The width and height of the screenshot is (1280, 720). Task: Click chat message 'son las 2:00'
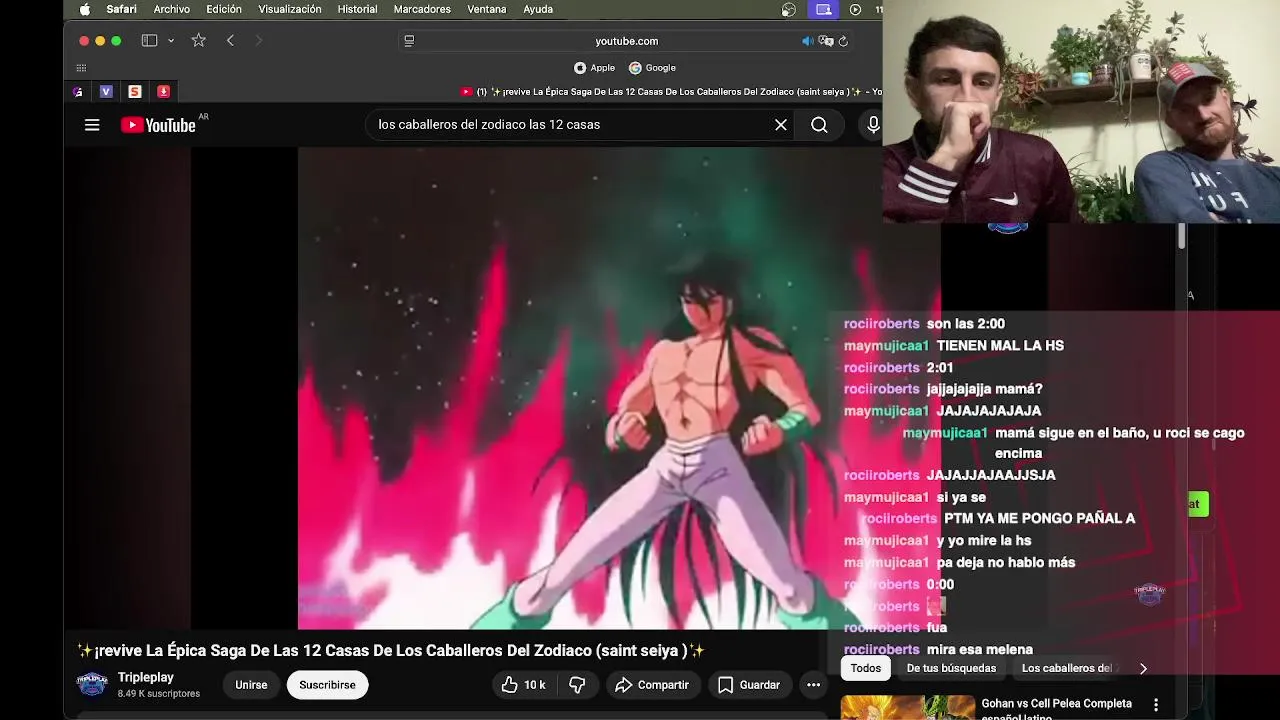point(966,324)
